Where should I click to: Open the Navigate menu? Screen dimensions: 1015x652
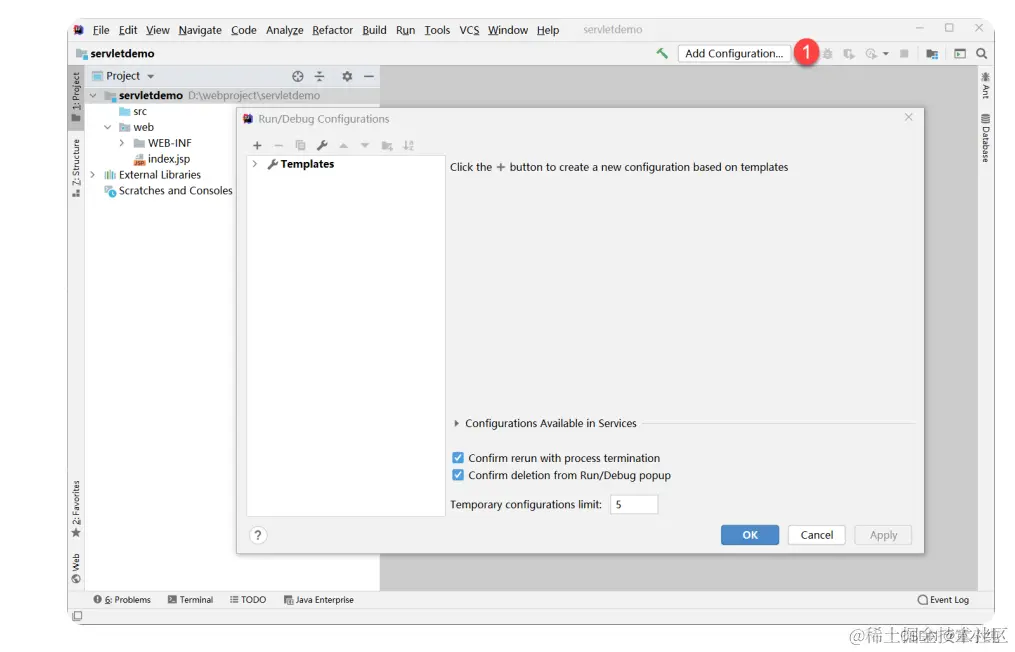click(x=200, y=30)
